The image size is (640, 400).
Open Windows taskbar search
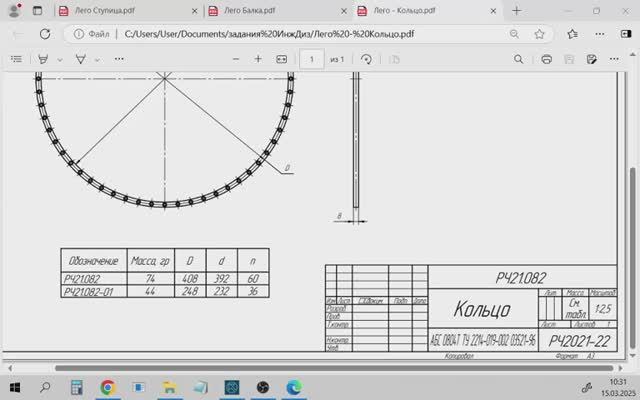(45, 387)
